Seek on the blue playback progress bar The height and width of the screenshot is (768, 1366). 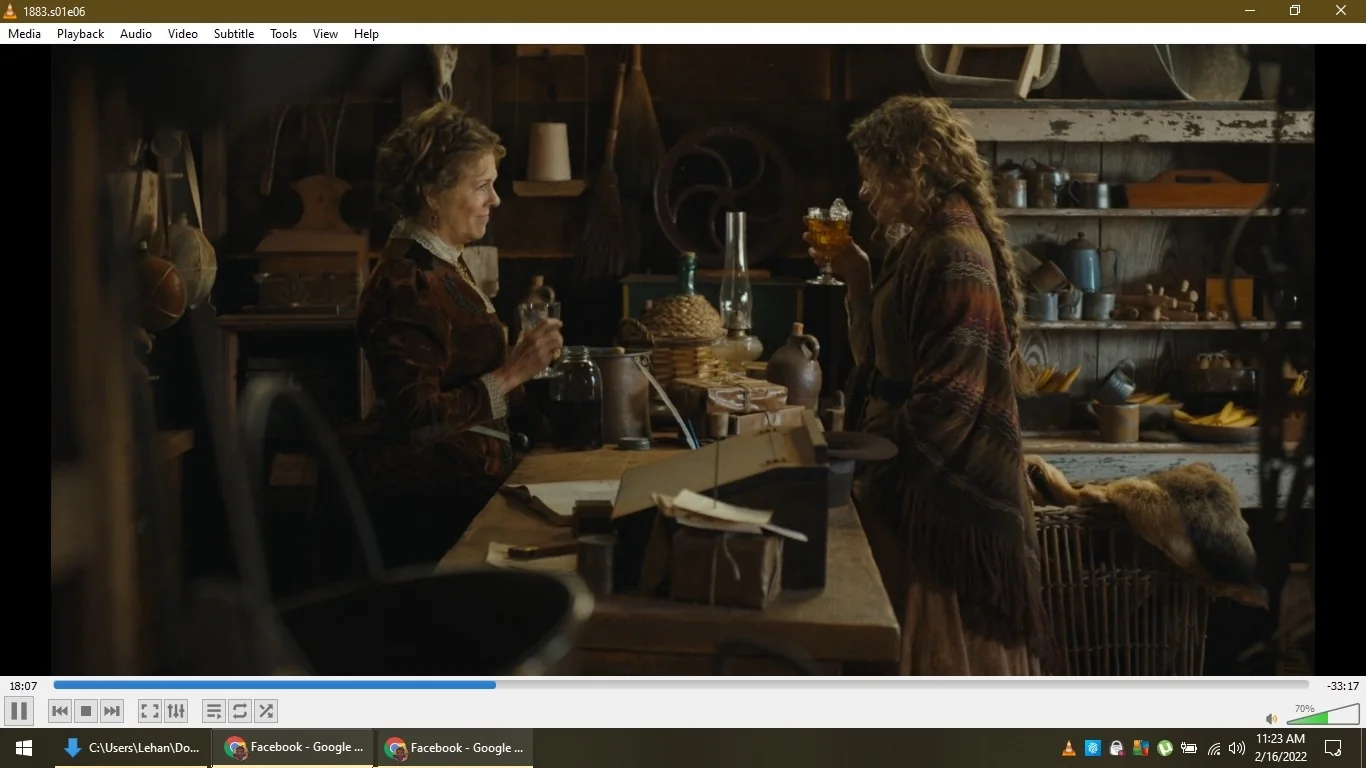tap(680, 685)
